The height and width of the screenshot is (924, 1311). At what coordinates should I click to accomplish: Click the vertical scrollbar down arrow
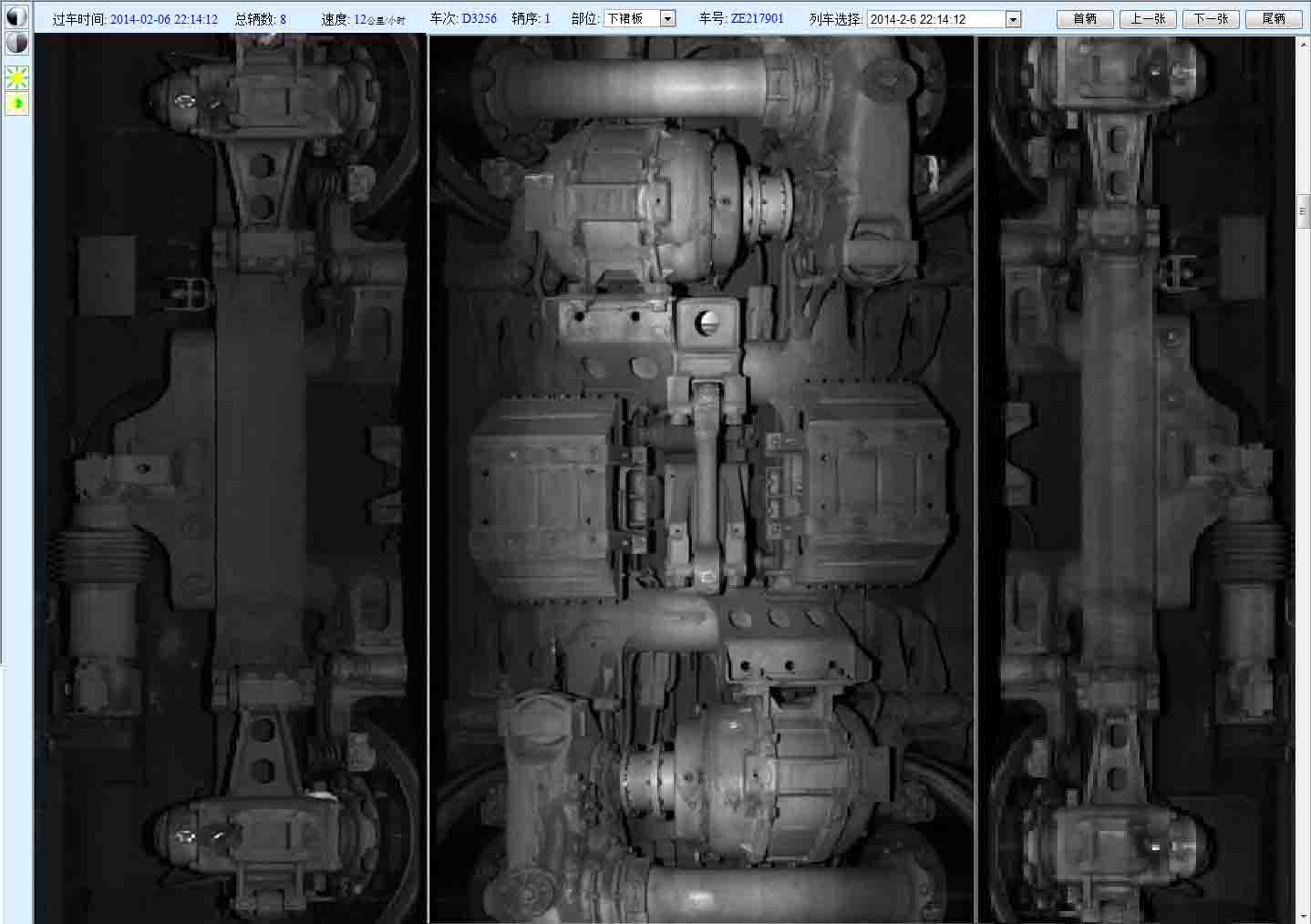pos(1304,916)
